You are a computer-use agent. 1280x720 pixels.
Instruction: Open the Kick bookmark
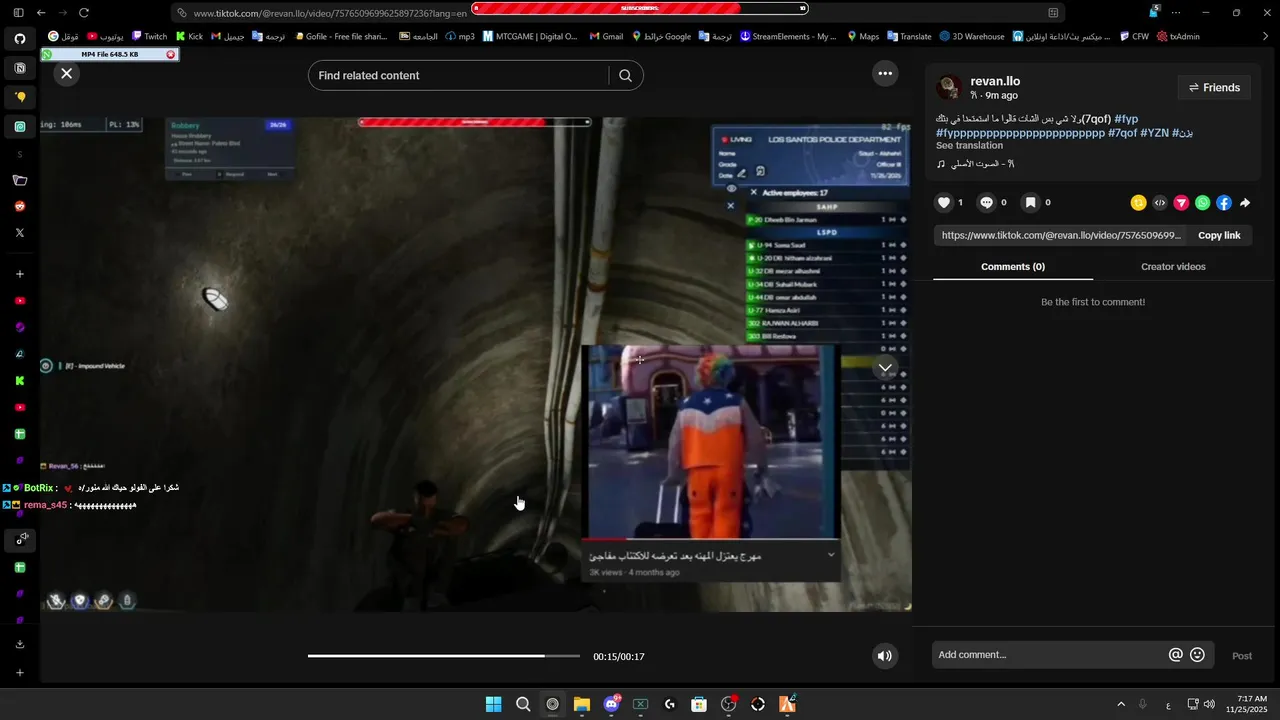pos(189,36)
